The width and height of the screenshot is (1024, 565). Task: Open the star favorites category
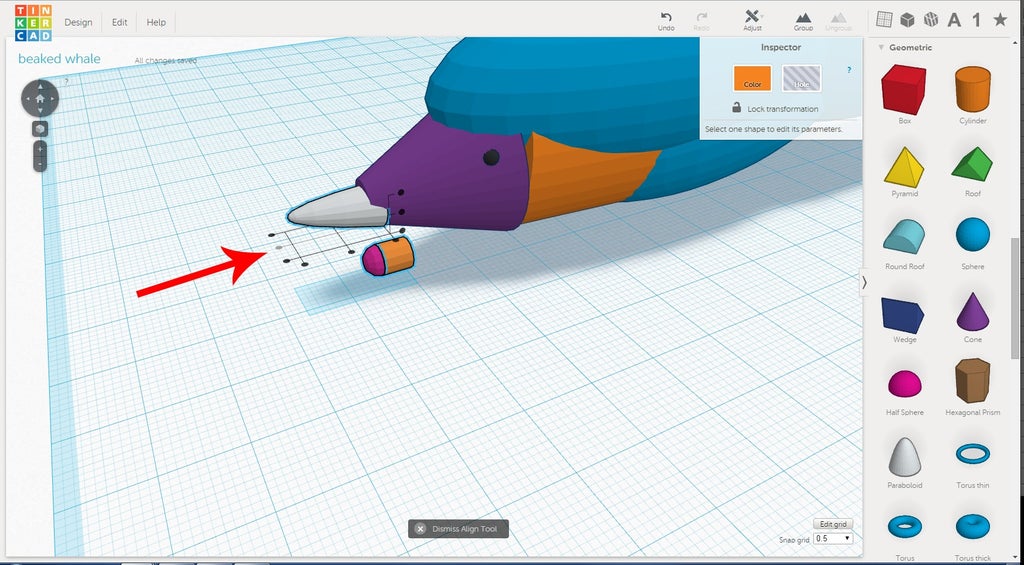coord(1000,20)
